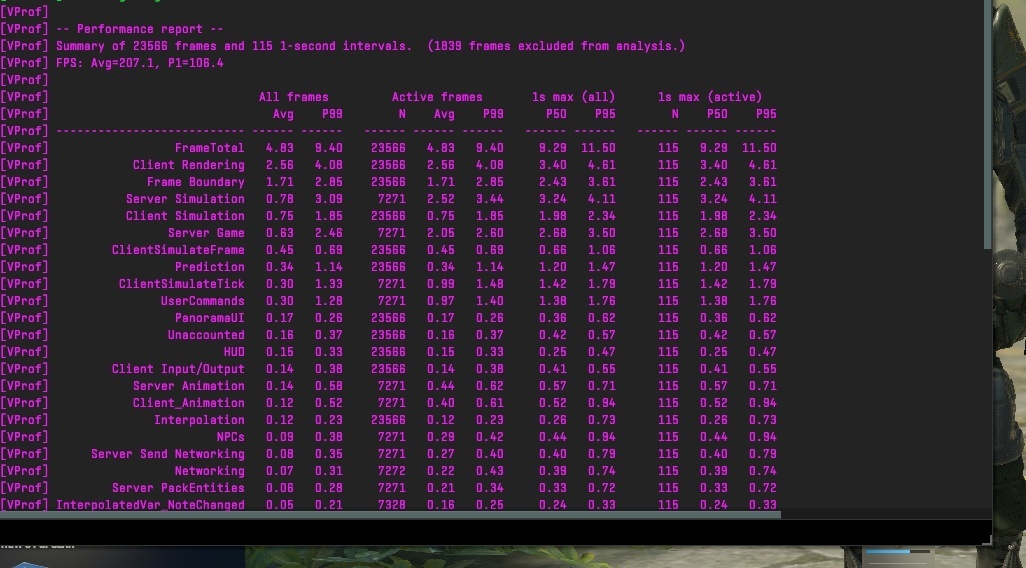
Task: Click the 'Active frames' column header
Action: pos(437,98)
